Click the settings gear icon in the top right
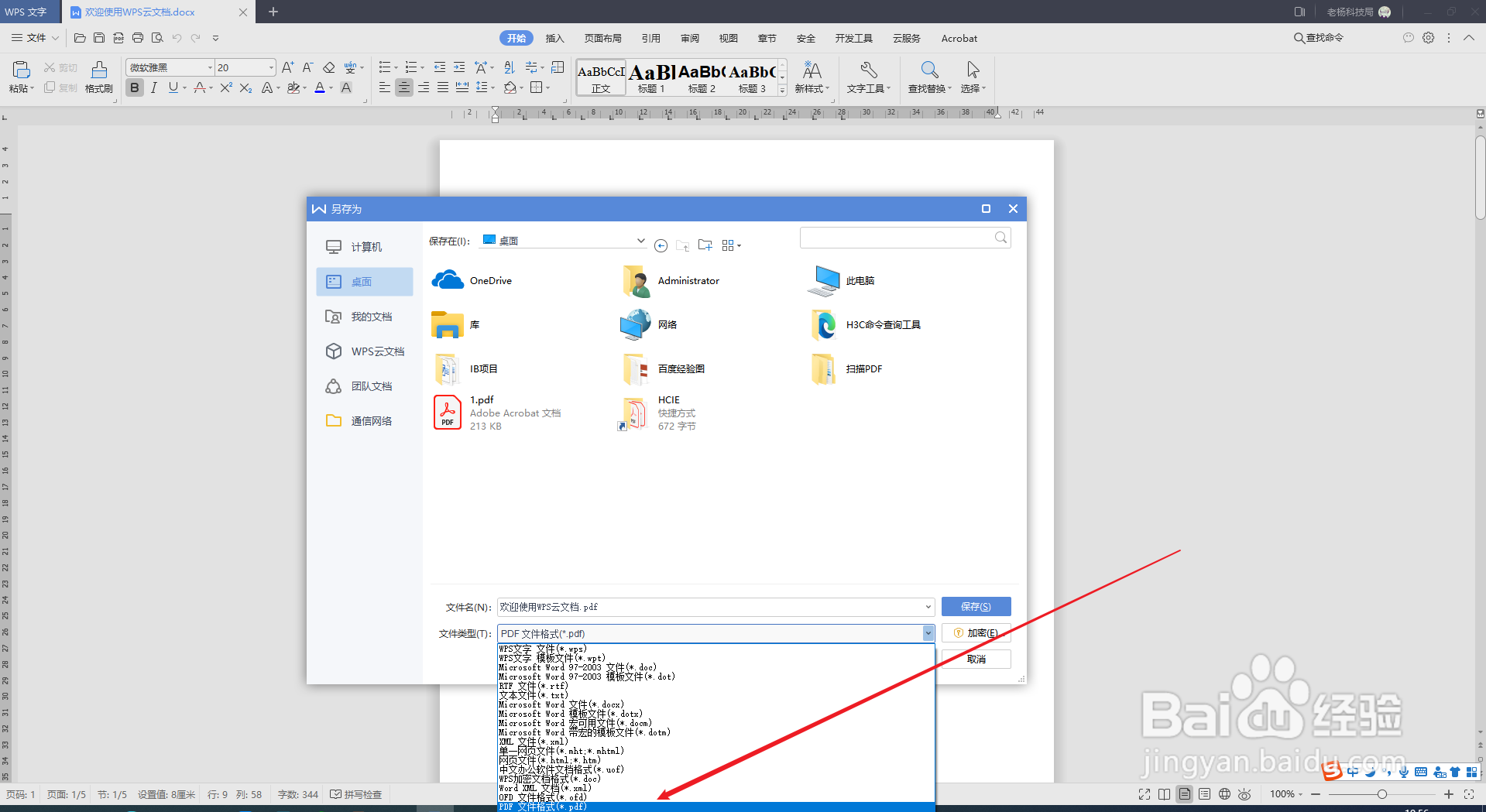Viewport: 1486px width, 812px height. coord(1428,37)
